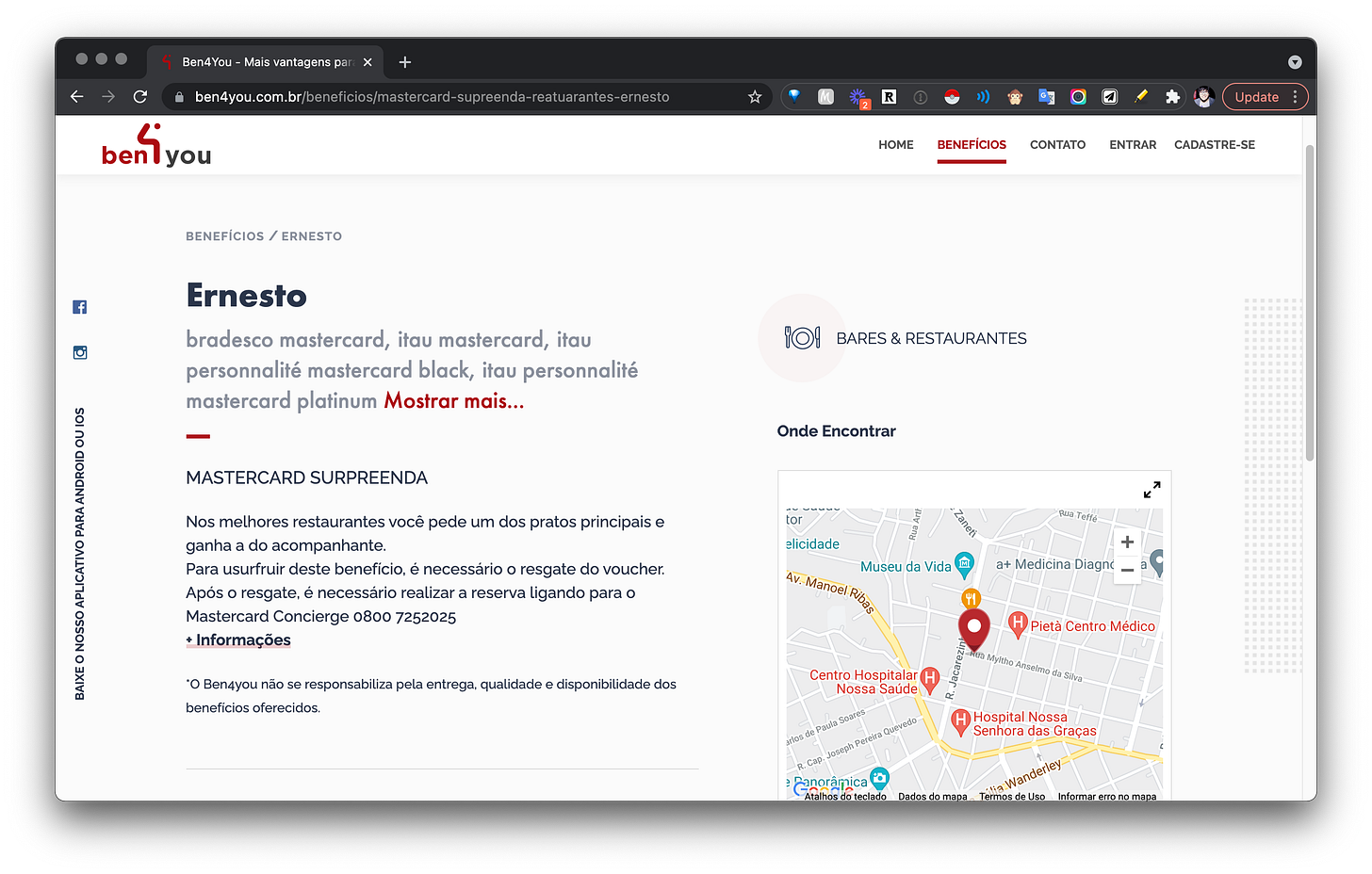Image resolution: width=1372 pixels, height=874 pixels.
Task: Click Informar erro no mapa link
Action: coord(1107,796)
